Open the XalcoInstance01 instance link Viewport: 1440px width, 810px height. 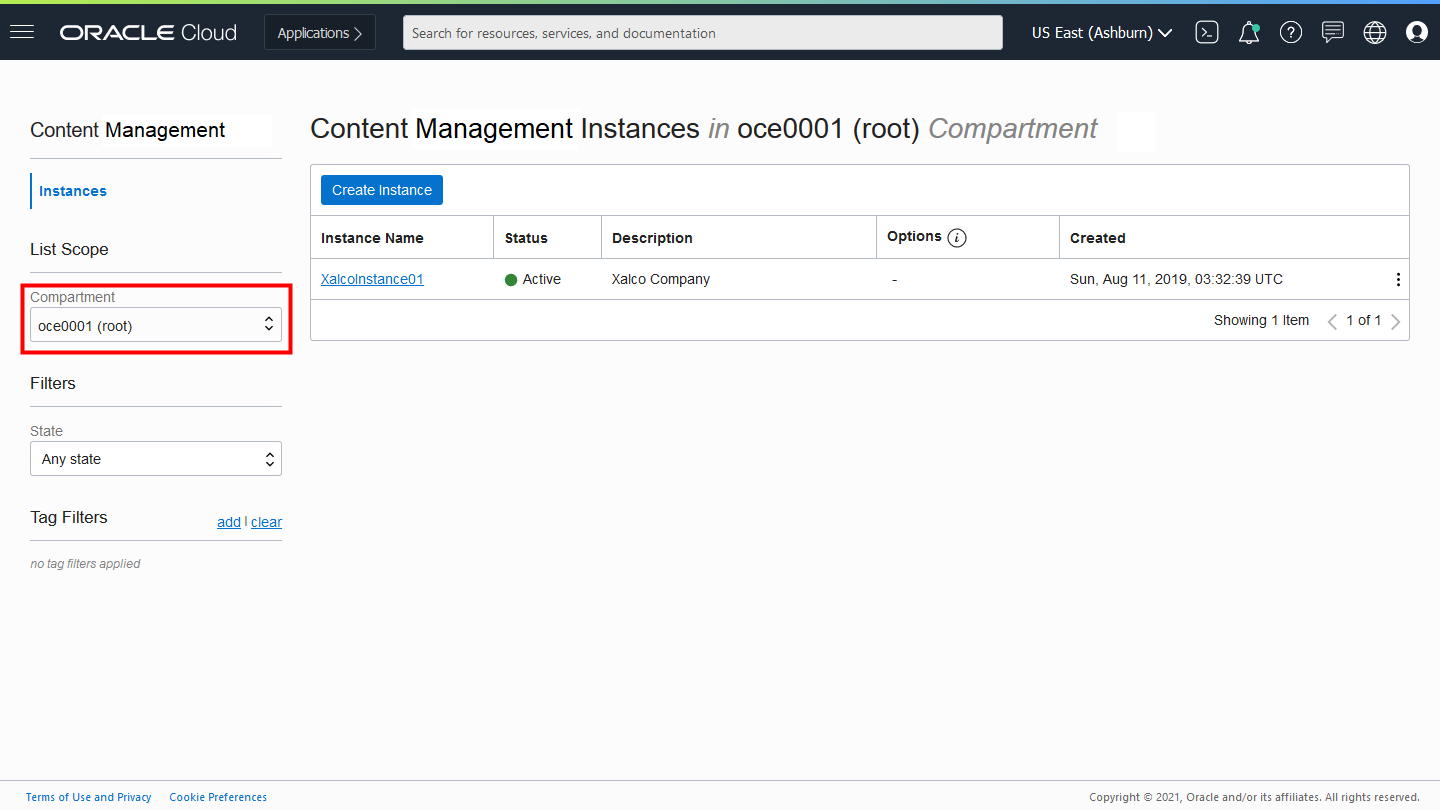372,279
